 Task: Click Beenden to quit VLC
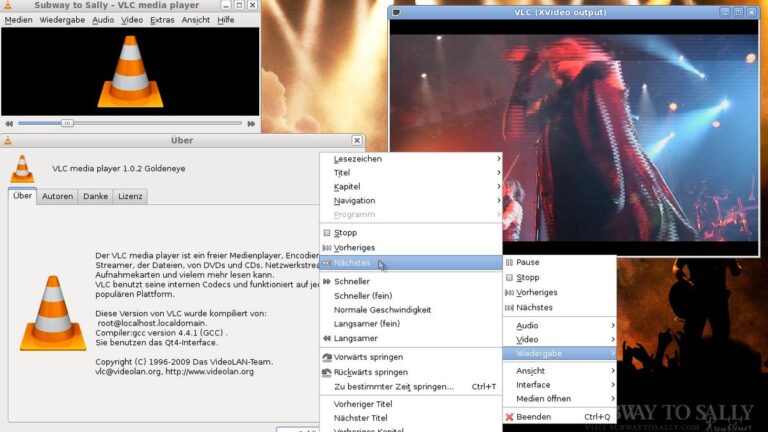(x=559, y=417)
